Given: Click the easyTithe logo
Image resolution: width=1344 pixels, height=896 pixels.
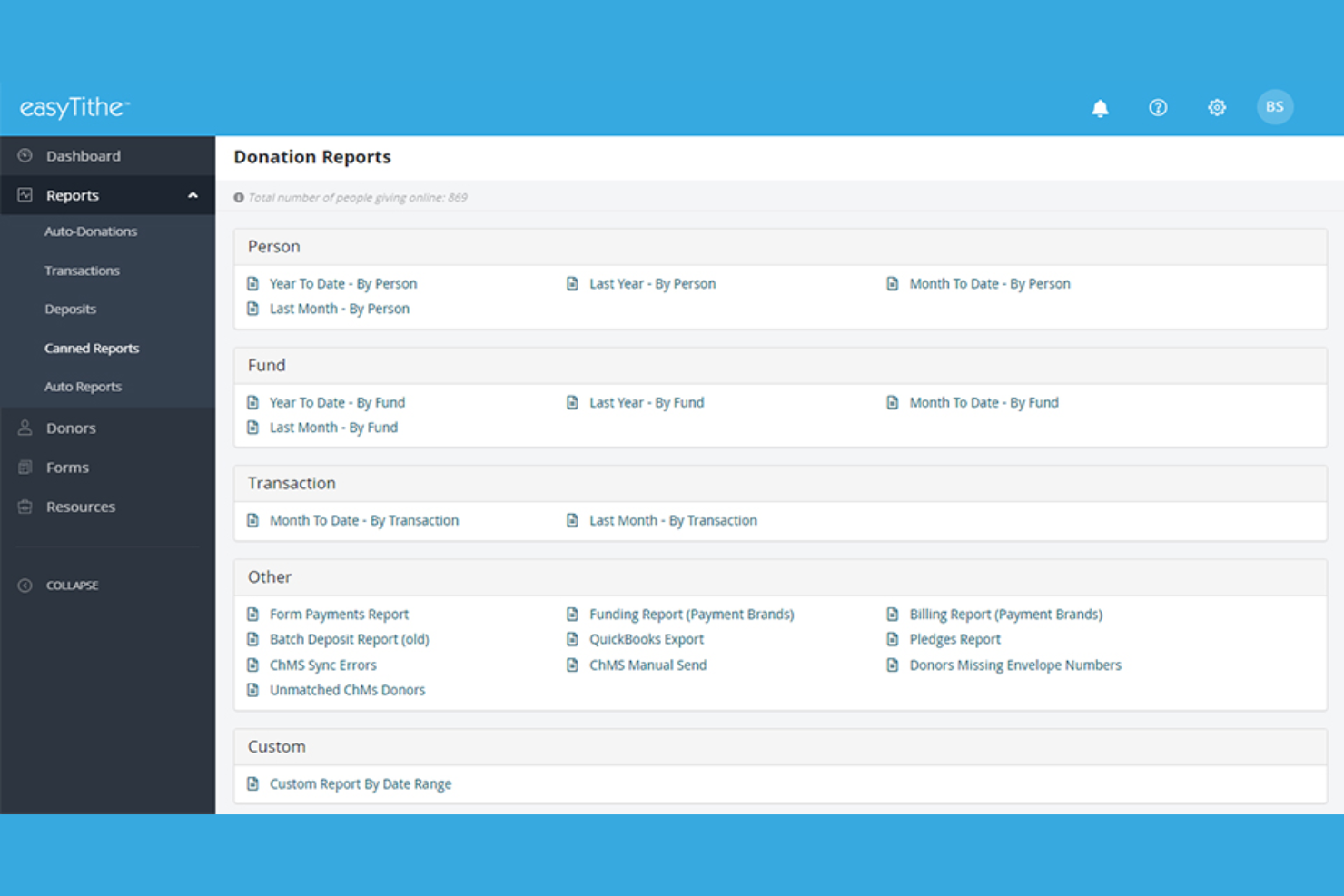Looking at the screenshot, I should pyautogui.click(x=73, y=107).
